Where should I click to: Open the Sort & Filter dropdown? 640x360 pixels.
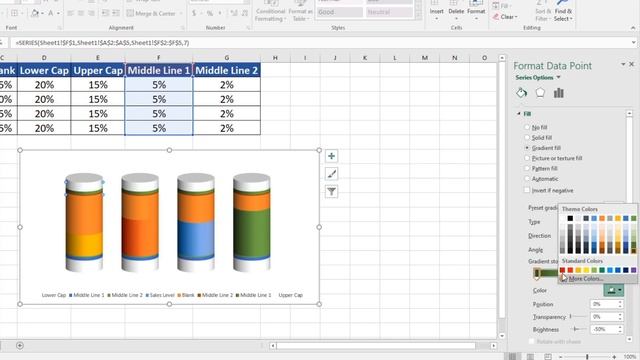pos(543,11)
